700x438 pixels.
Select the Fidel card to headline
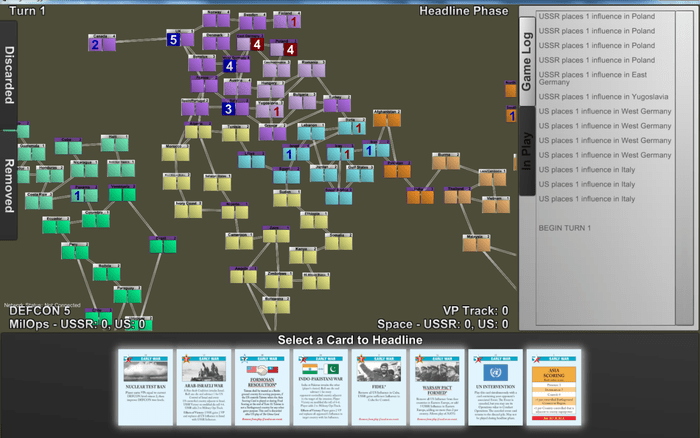point(379,387)
